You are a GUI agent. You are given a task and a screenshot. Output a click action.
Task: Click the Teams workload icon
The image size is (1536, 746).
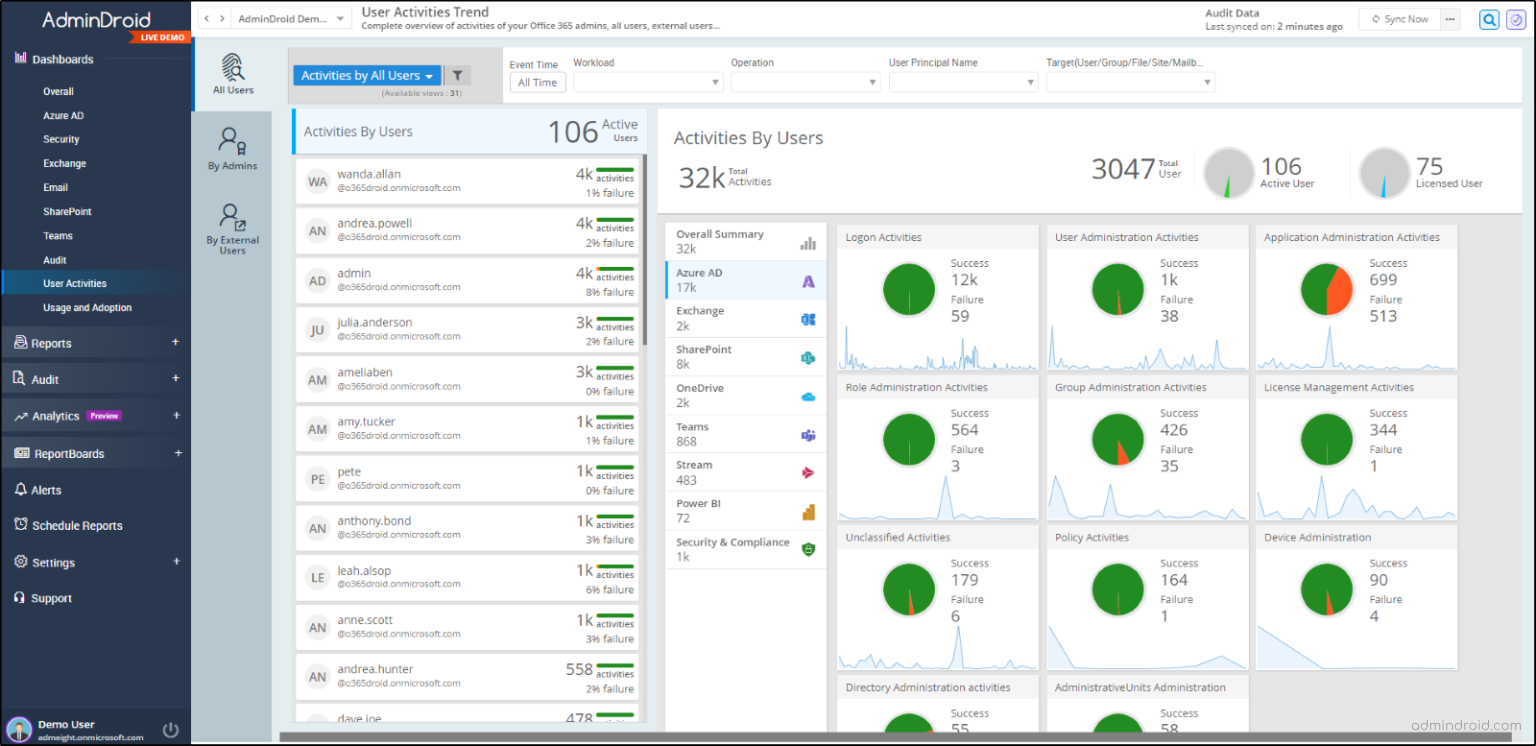tap(808, 433)
